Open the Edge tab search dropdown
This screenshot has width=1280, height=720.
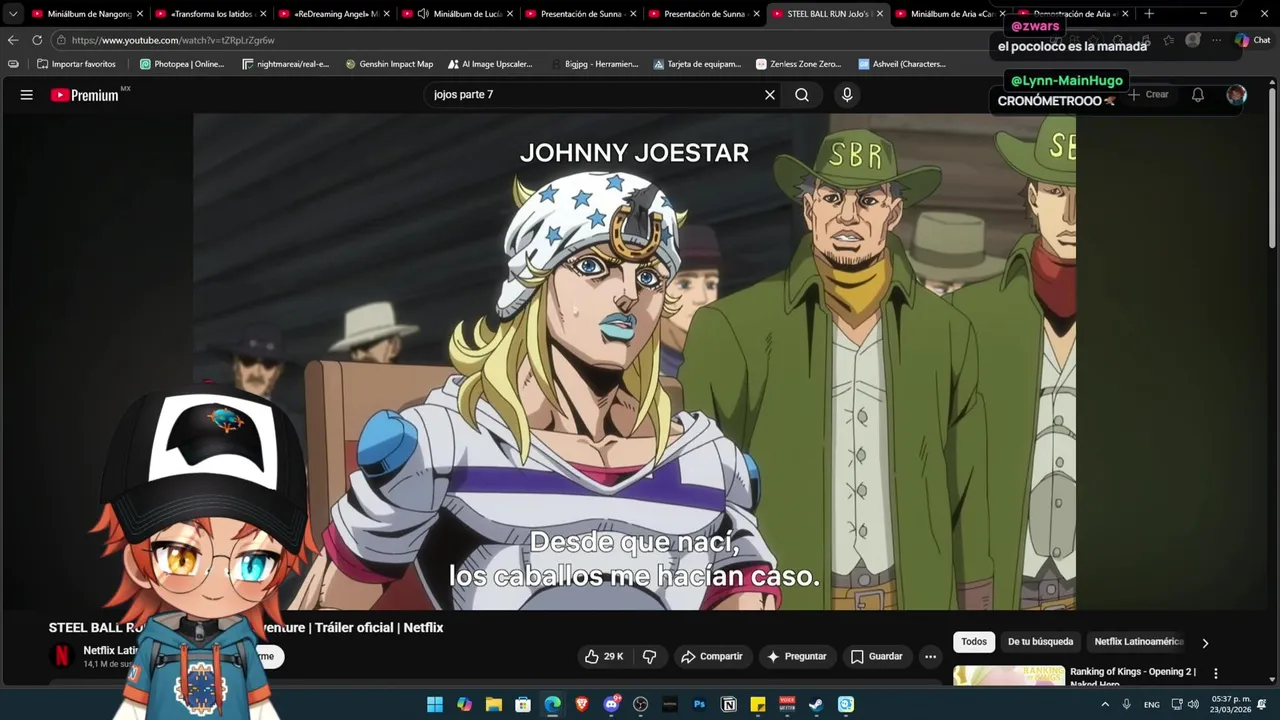tap(13, 14)
